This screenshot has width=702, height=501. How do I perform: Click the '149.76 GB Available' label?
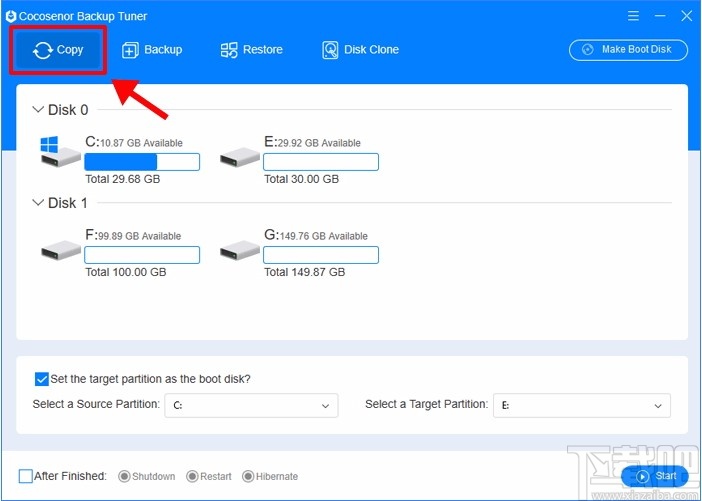tap(324, 236)
